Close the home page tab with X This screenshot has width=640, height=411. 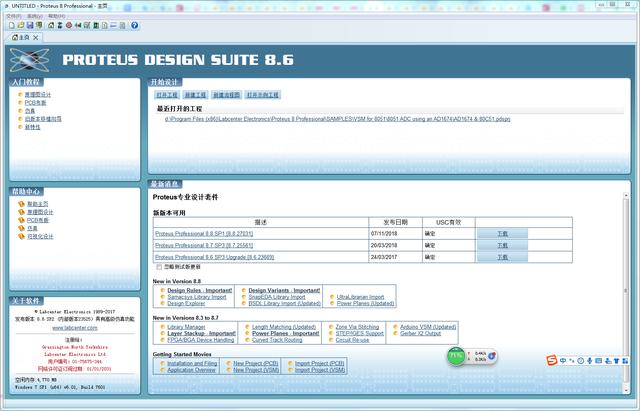(36, 38)
